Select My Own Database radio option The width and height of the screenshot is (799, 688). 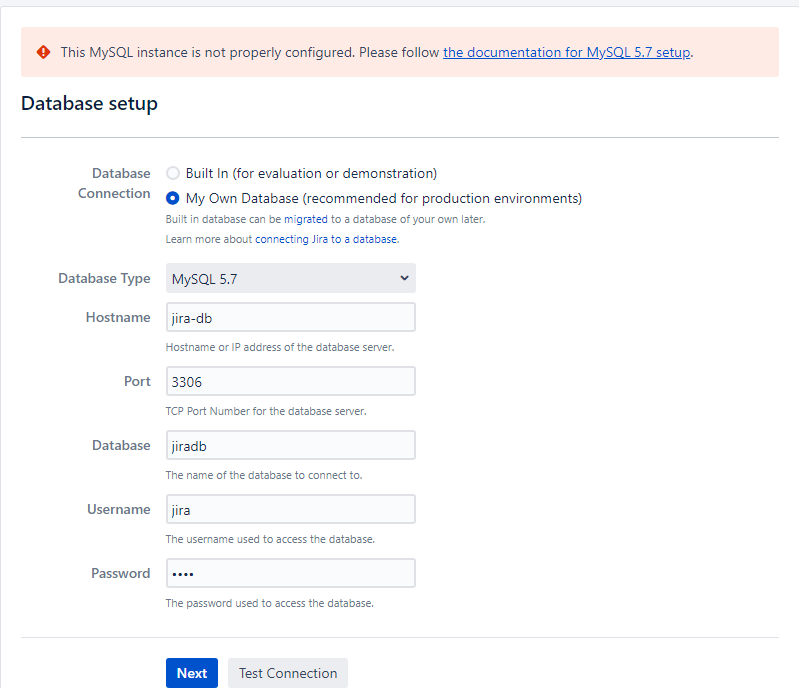pyautogui.click(x=173, y=198)
